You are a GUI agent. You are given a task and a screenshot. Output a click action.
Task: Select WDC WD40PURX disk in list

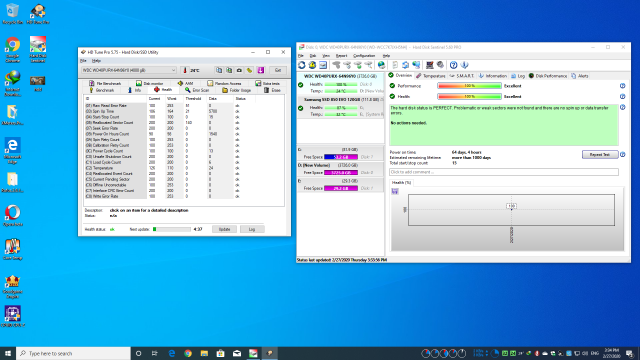341,84
